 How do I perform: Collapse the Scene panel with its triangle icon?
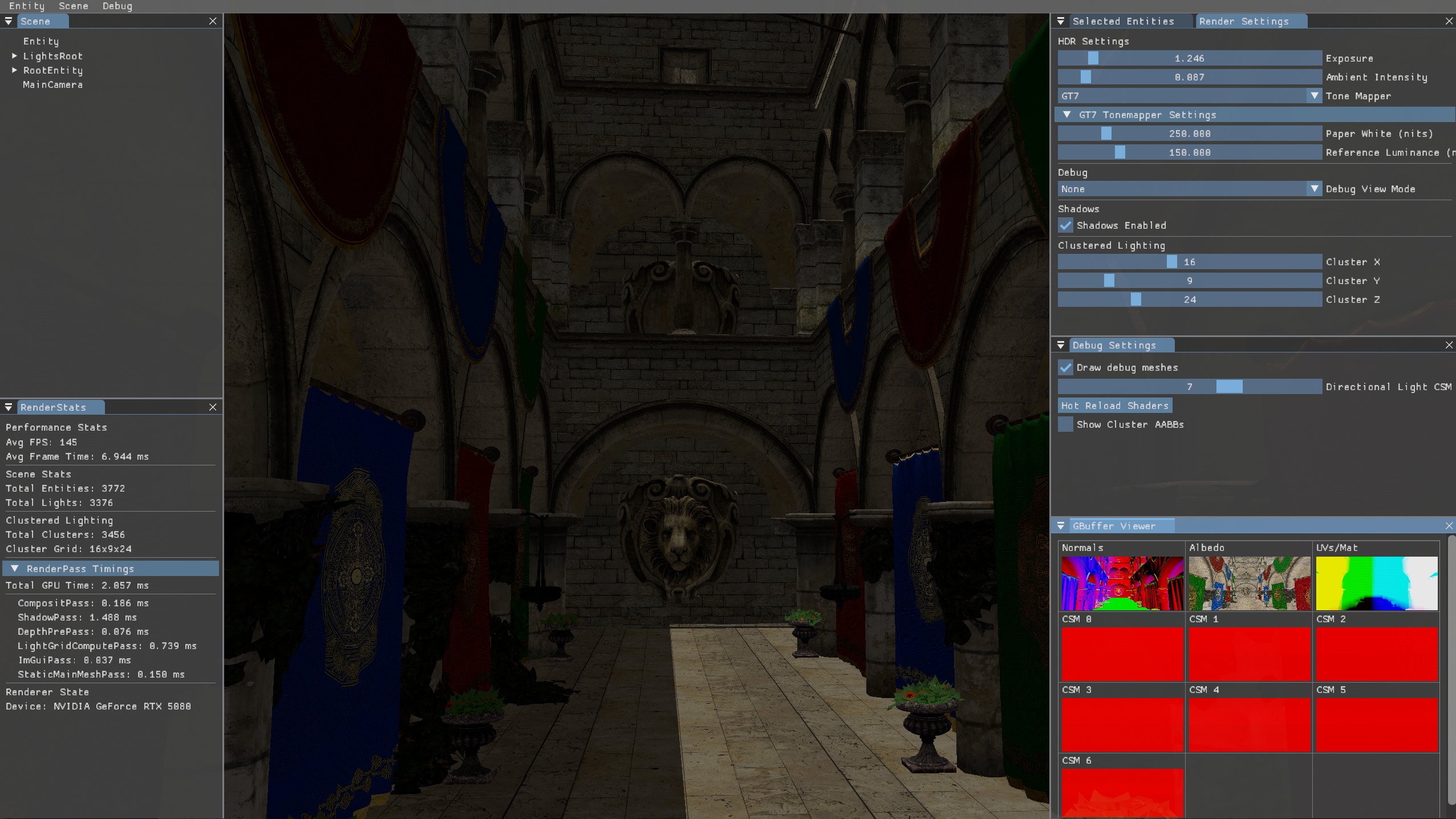pos(9,21)
